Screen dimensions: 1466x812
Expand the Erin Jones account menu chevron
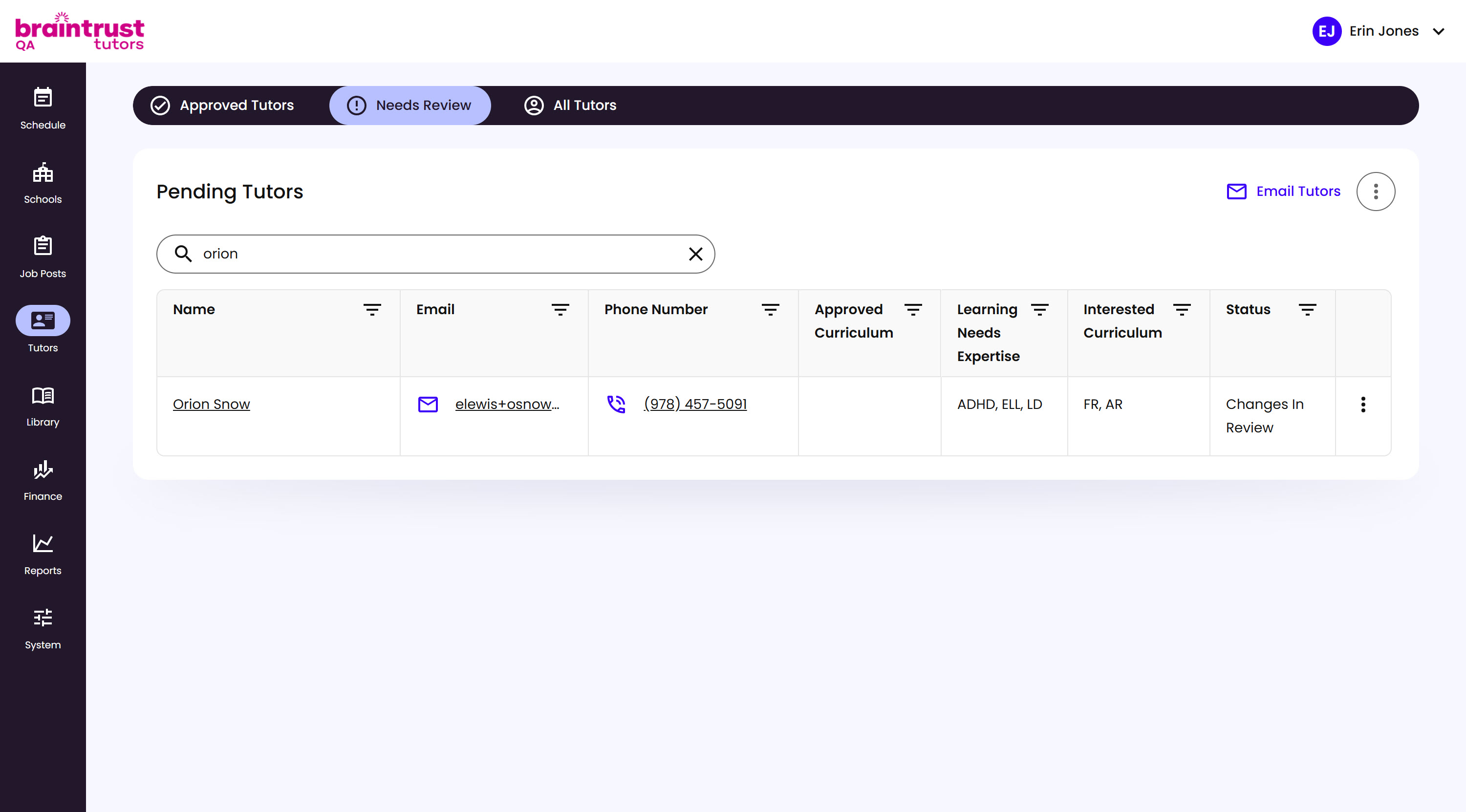[1438, 31]
